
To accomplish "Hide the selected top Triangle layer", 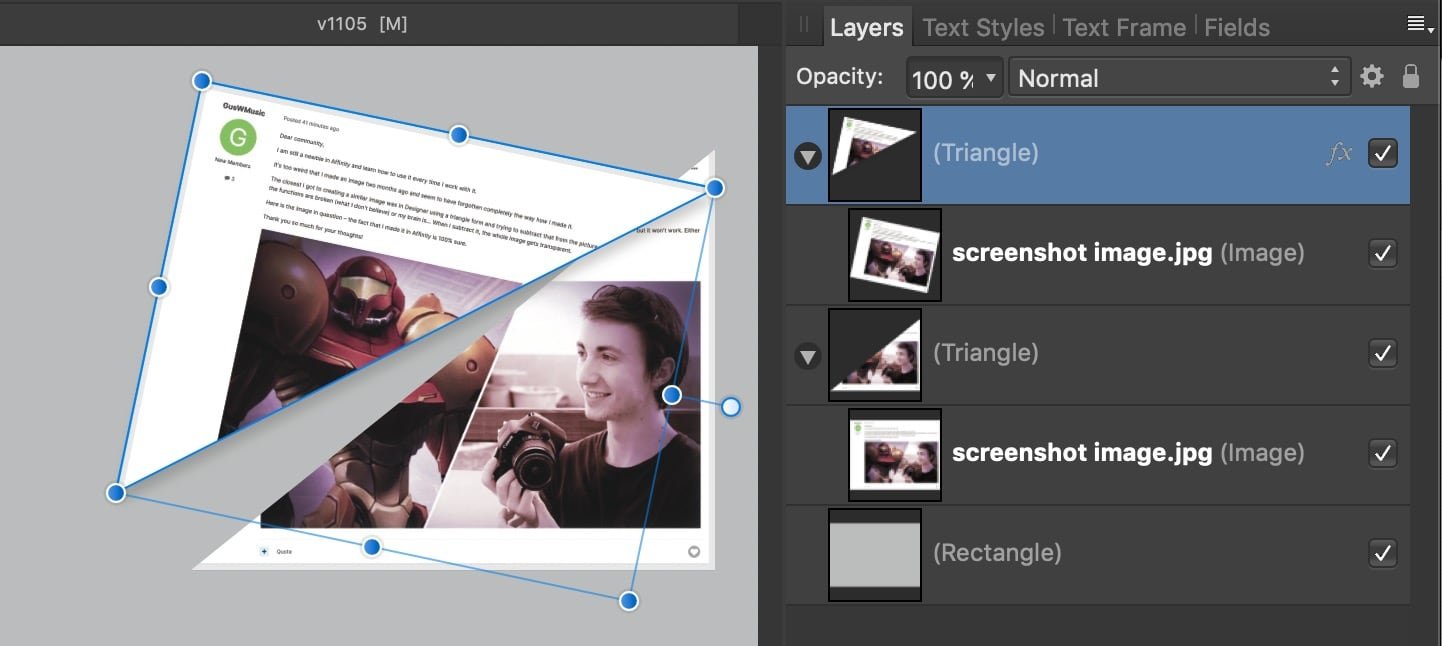I will point(1383,153).
